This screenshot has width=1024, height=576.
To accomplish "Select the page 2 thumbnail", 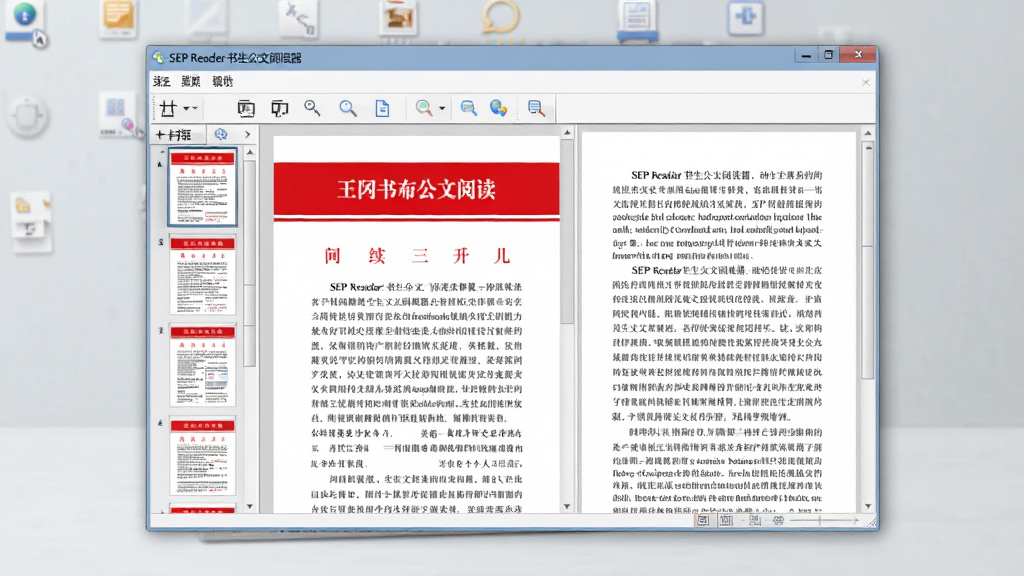I will click(x=202, y=276).
